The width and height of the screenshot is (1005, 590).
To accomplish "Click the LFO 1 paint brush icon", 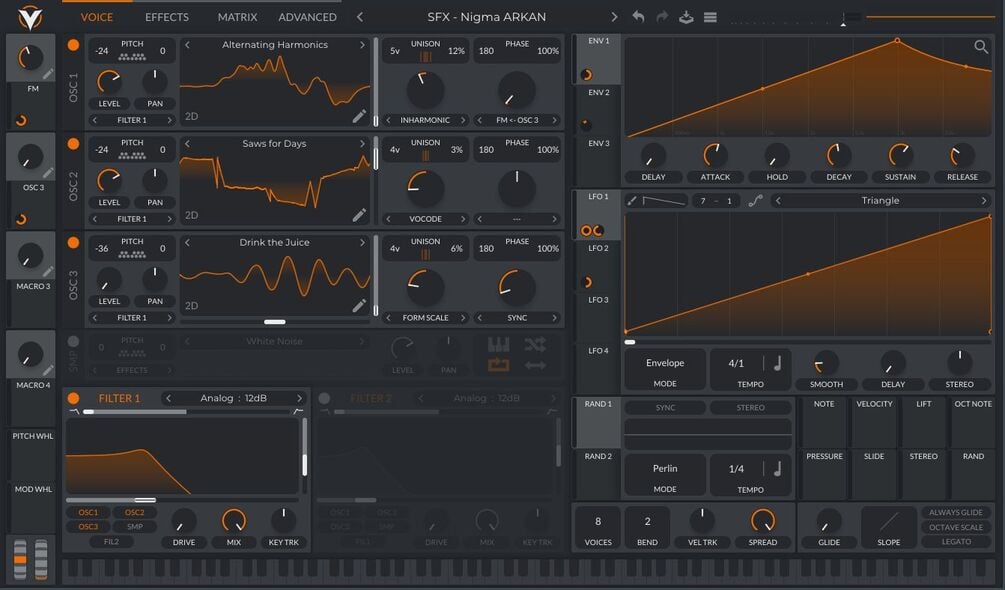I will (x=632, y=201).
